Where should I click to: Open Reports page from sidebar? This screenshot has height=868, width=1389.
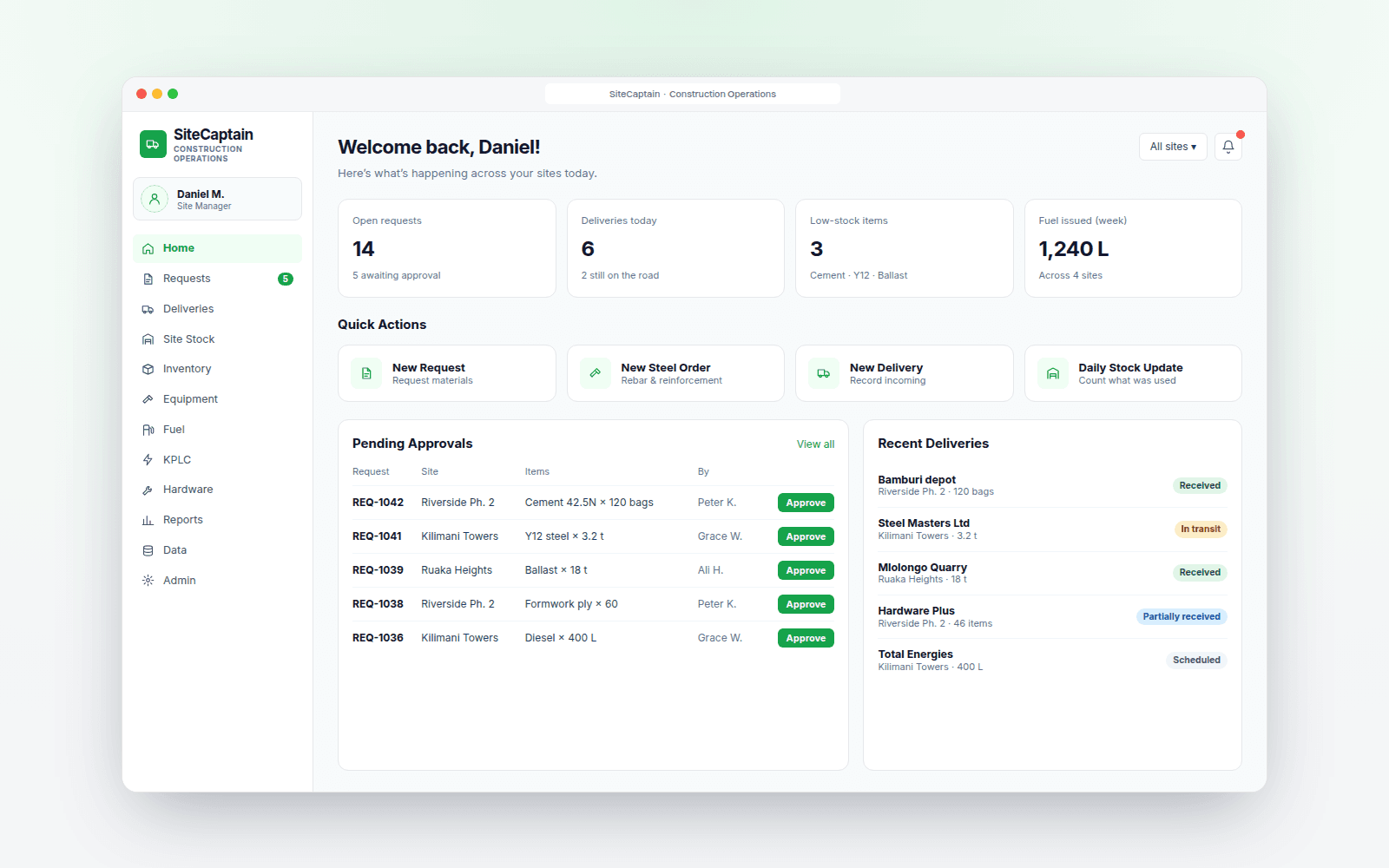(217, 520)
